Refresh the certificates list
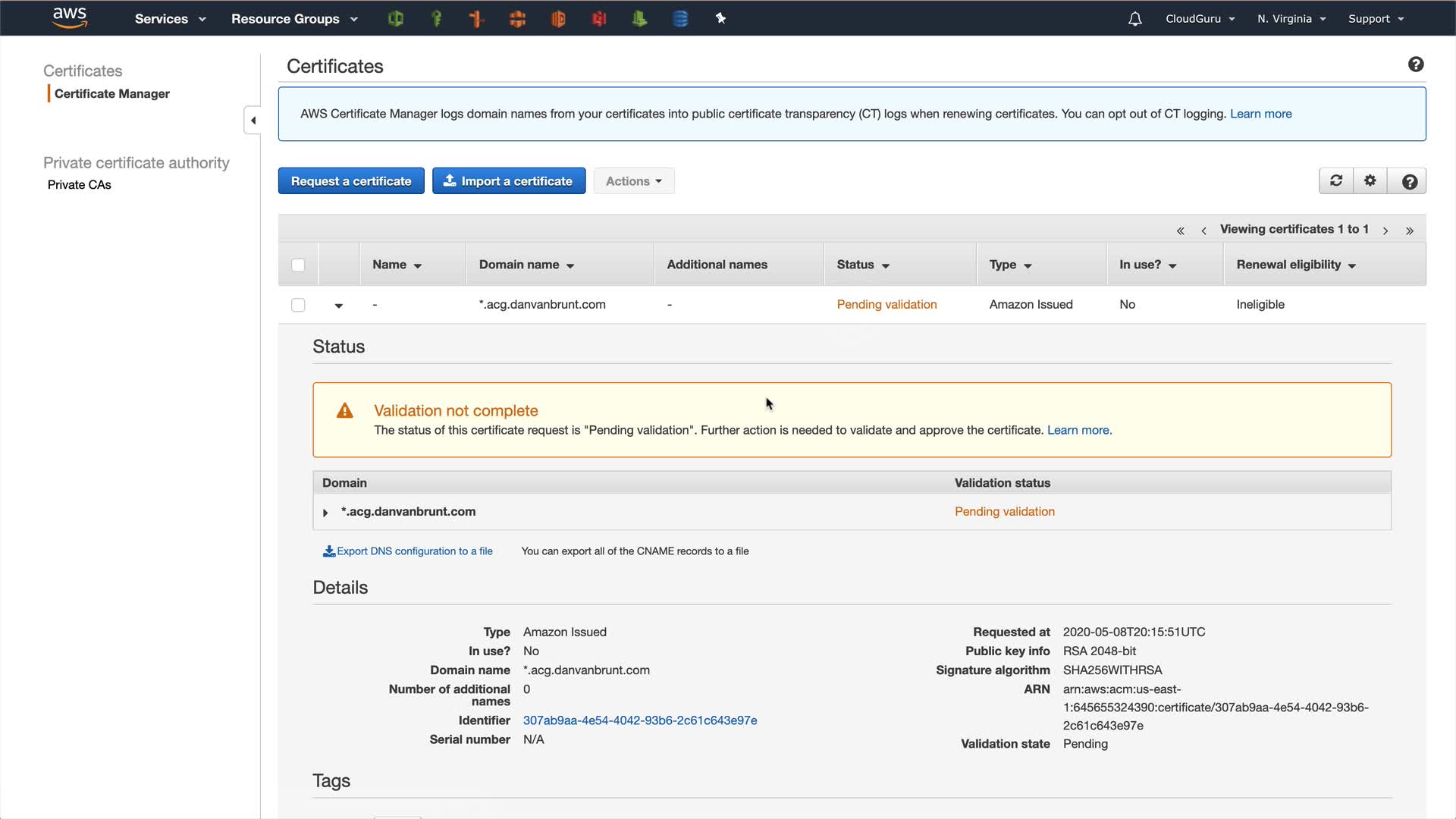 pyautogui.click(x=1336, y=180)
